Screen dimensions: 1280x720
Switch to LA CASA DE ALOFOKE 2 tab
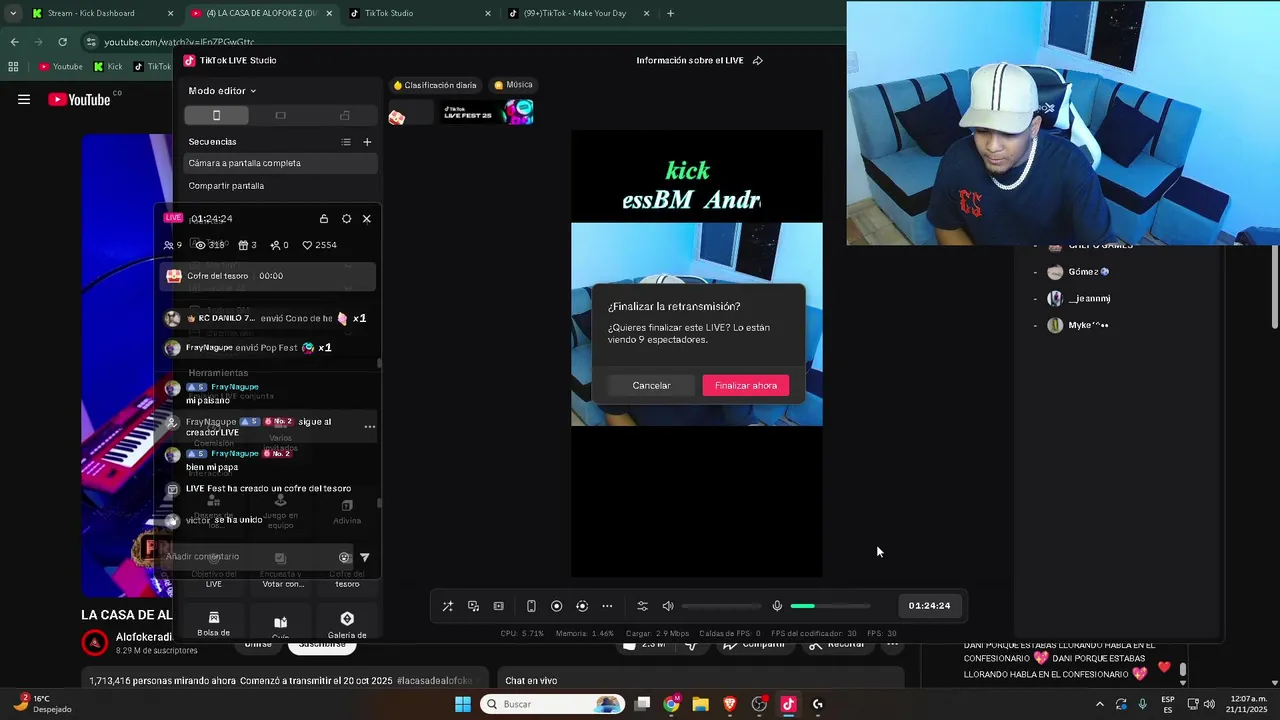click(263, 13)
